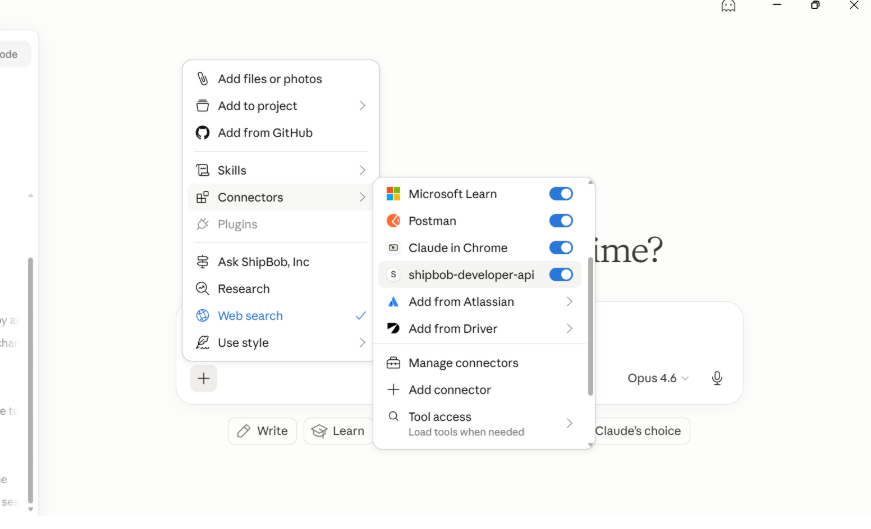Choose the Research menu item
The image size is (871, 529).
[x=281, y=289]
